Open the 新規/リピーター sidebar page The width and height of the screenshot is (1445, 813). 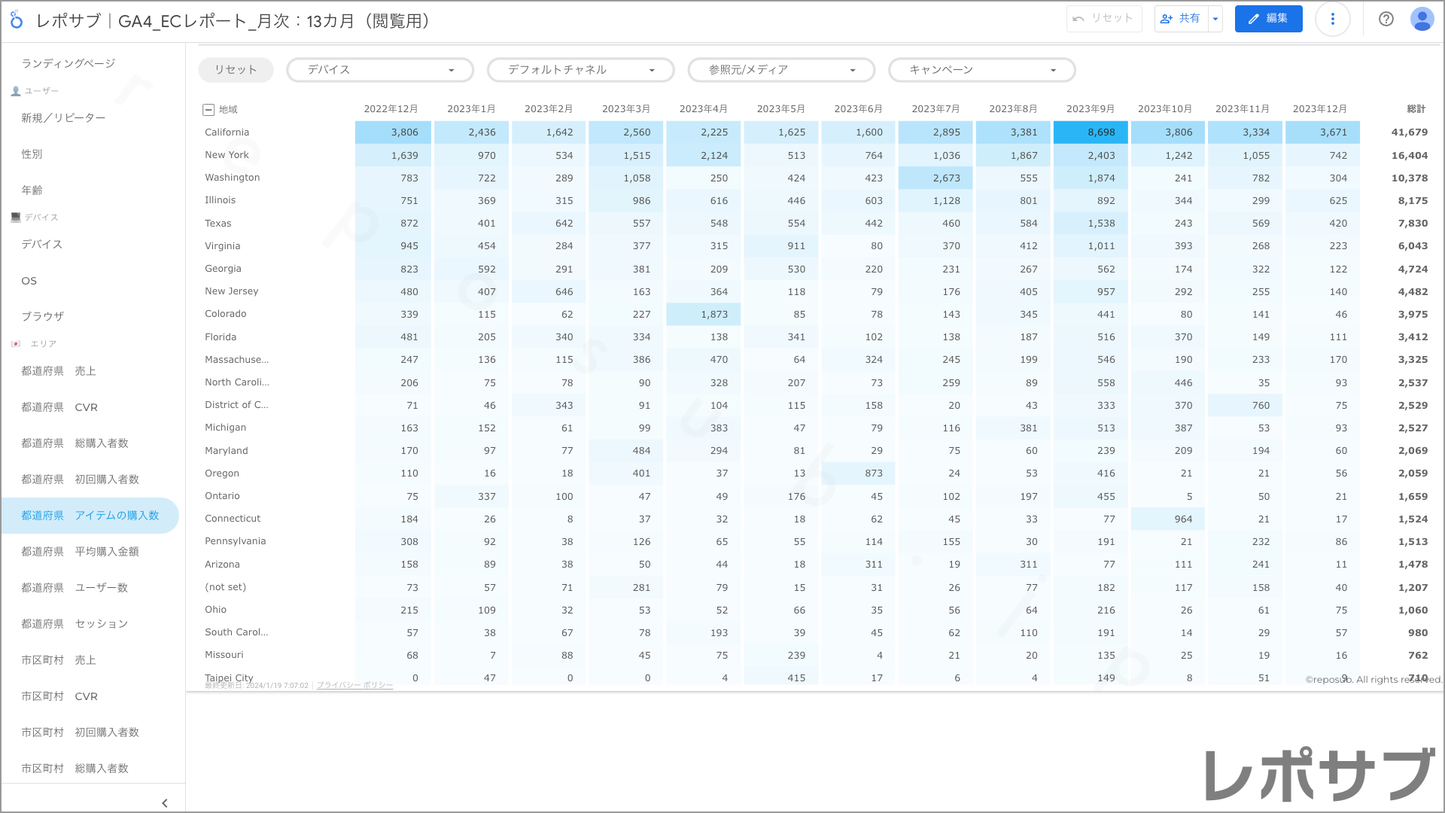point(63,118)
